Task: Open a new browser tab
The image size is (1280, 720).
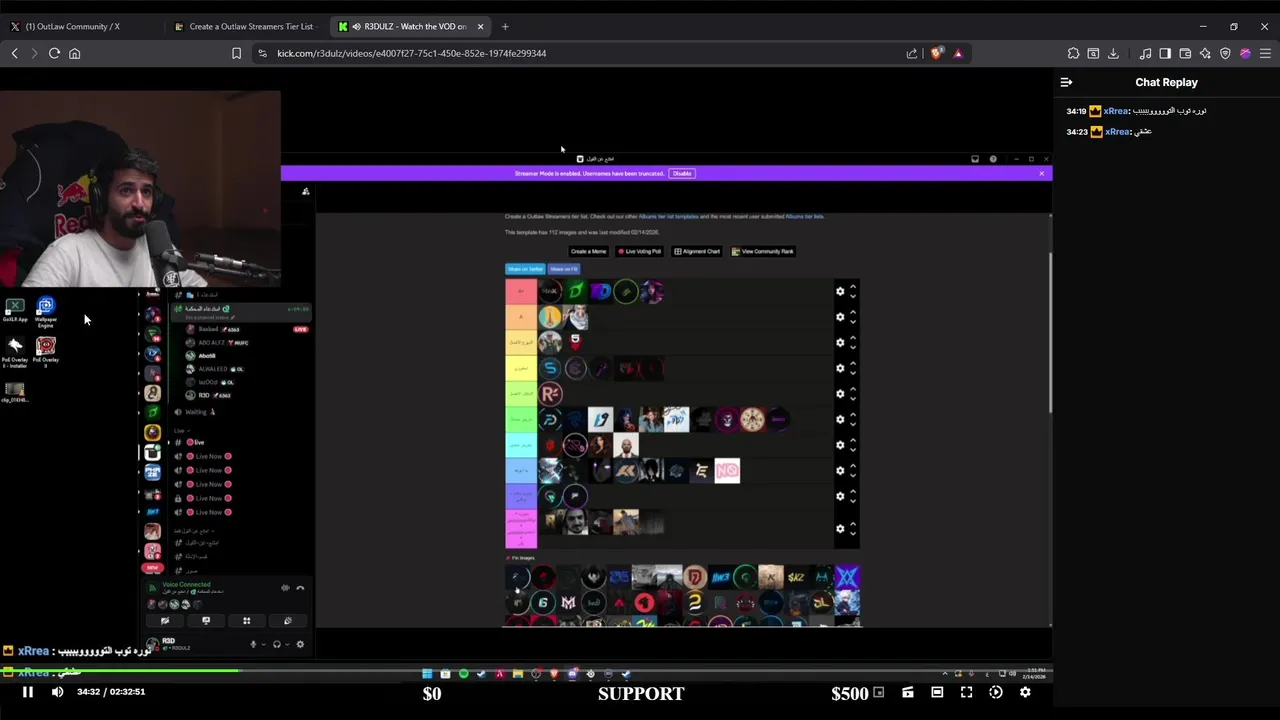Action: click(505, 27)
